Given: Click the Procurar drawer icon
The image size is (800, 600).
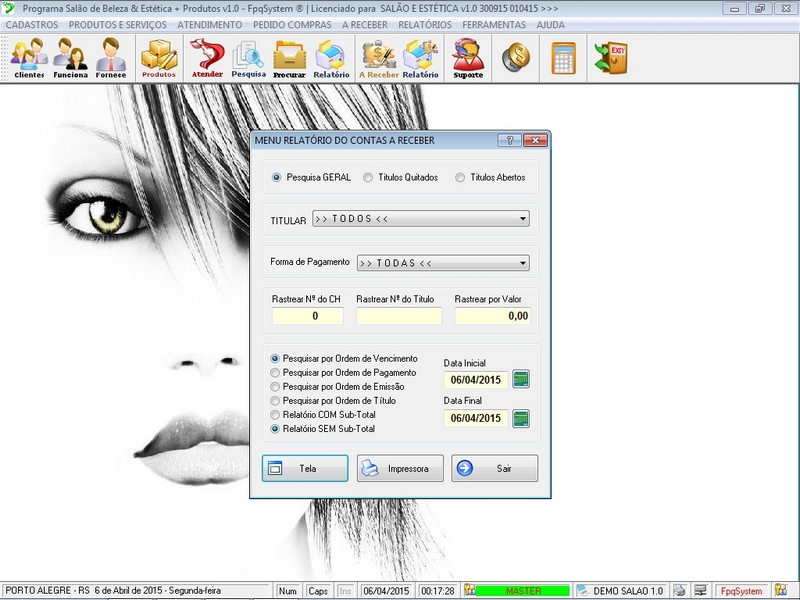Looking at the screenshot, I should pos(289,58).
